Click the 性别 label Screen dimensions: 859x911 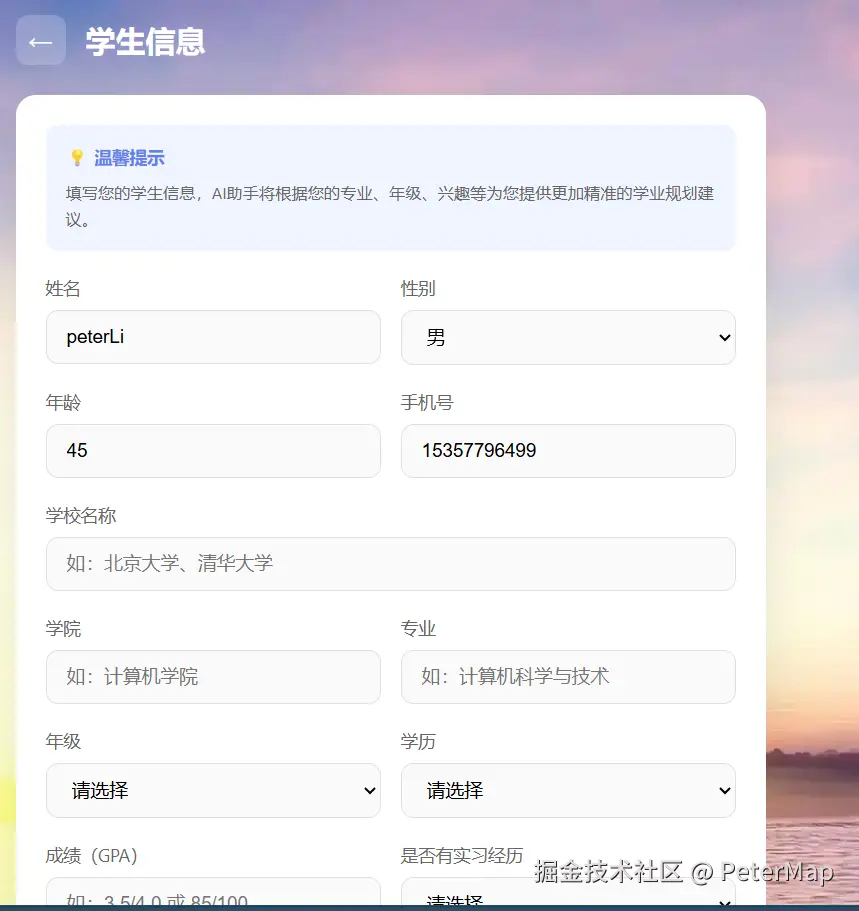tap(418, 288)
